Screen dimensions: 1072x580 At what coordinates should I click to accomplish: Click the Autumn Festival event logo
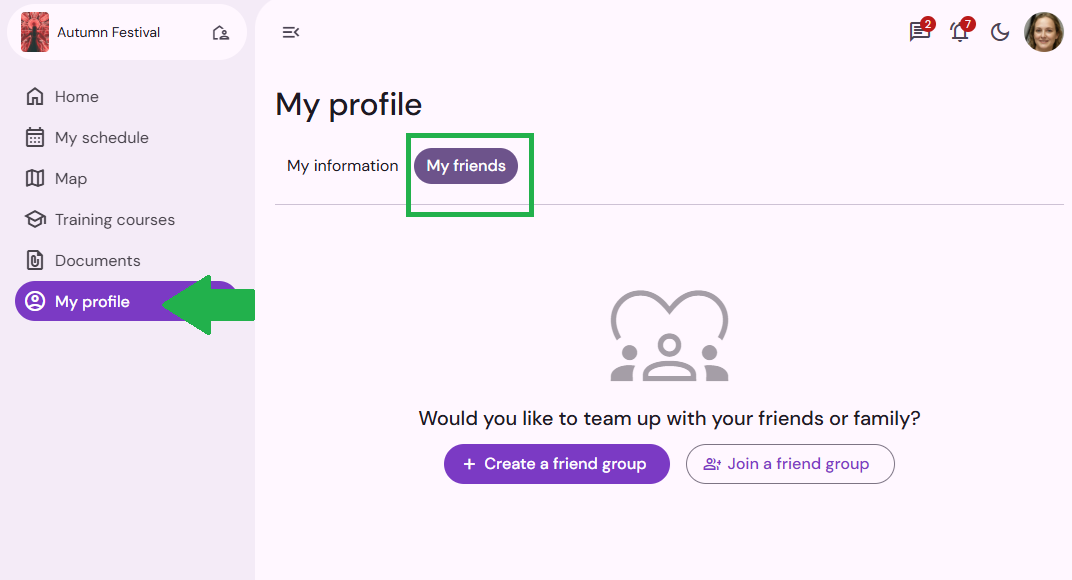[35, 32]
